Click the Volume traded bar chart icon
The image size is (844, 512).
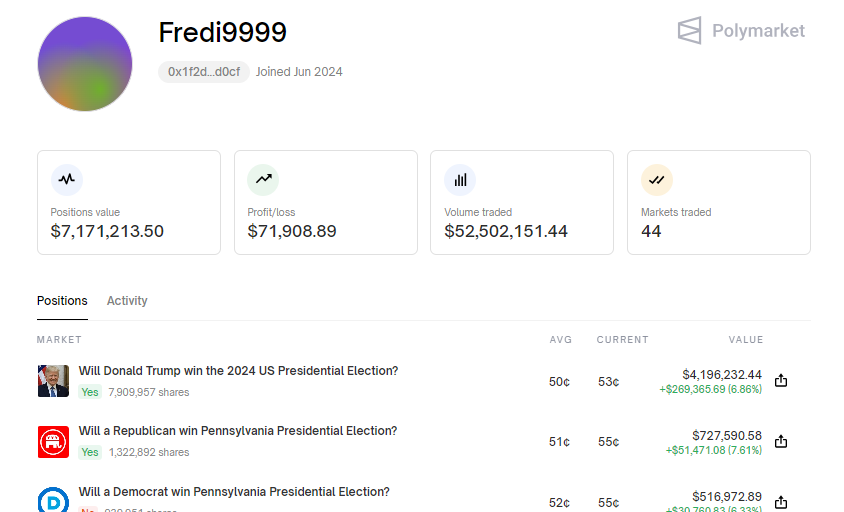(x=460, y=180)
